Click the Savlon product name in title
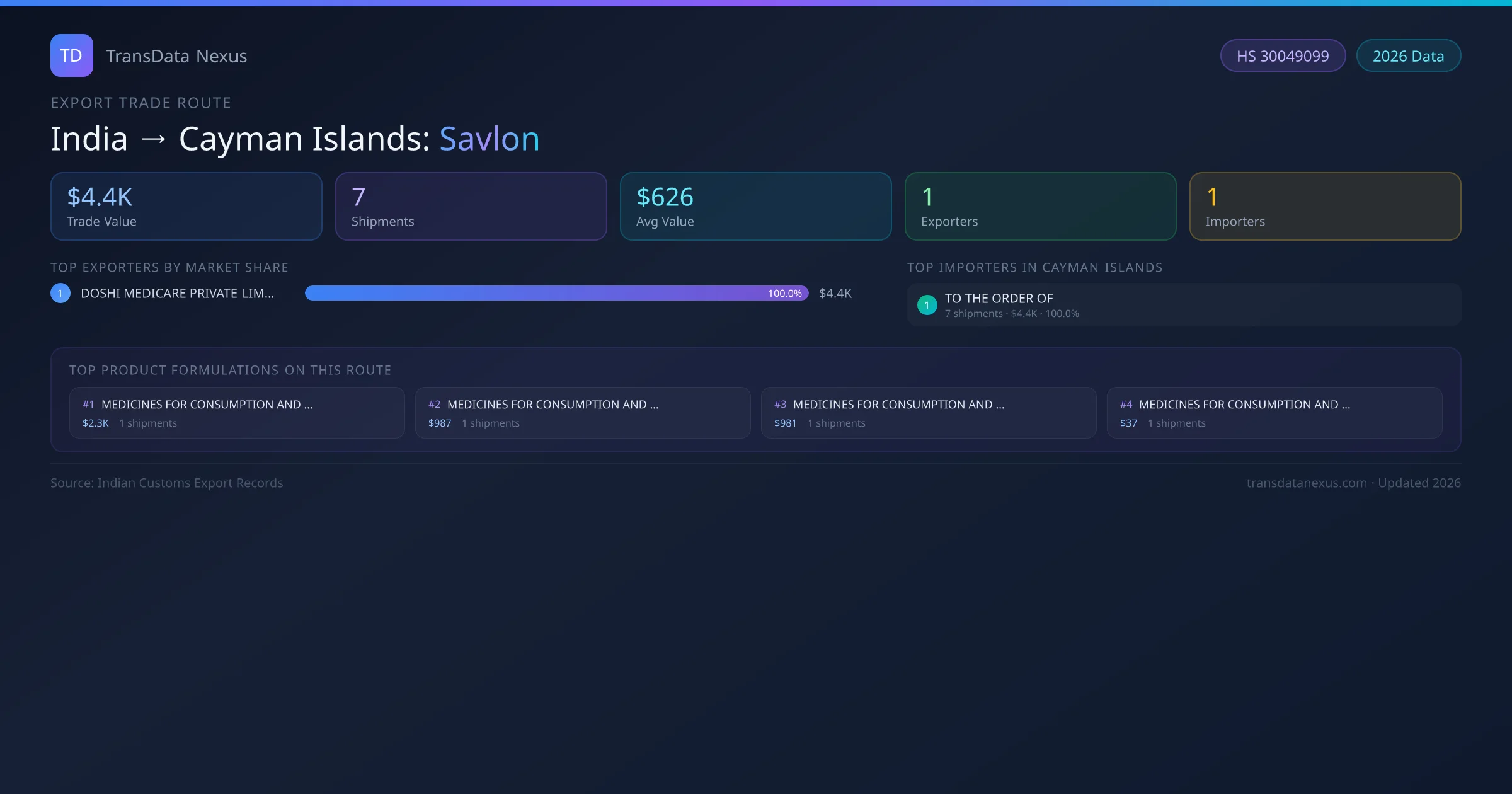This screenshot has width=1512, height=794. point(490,139)
